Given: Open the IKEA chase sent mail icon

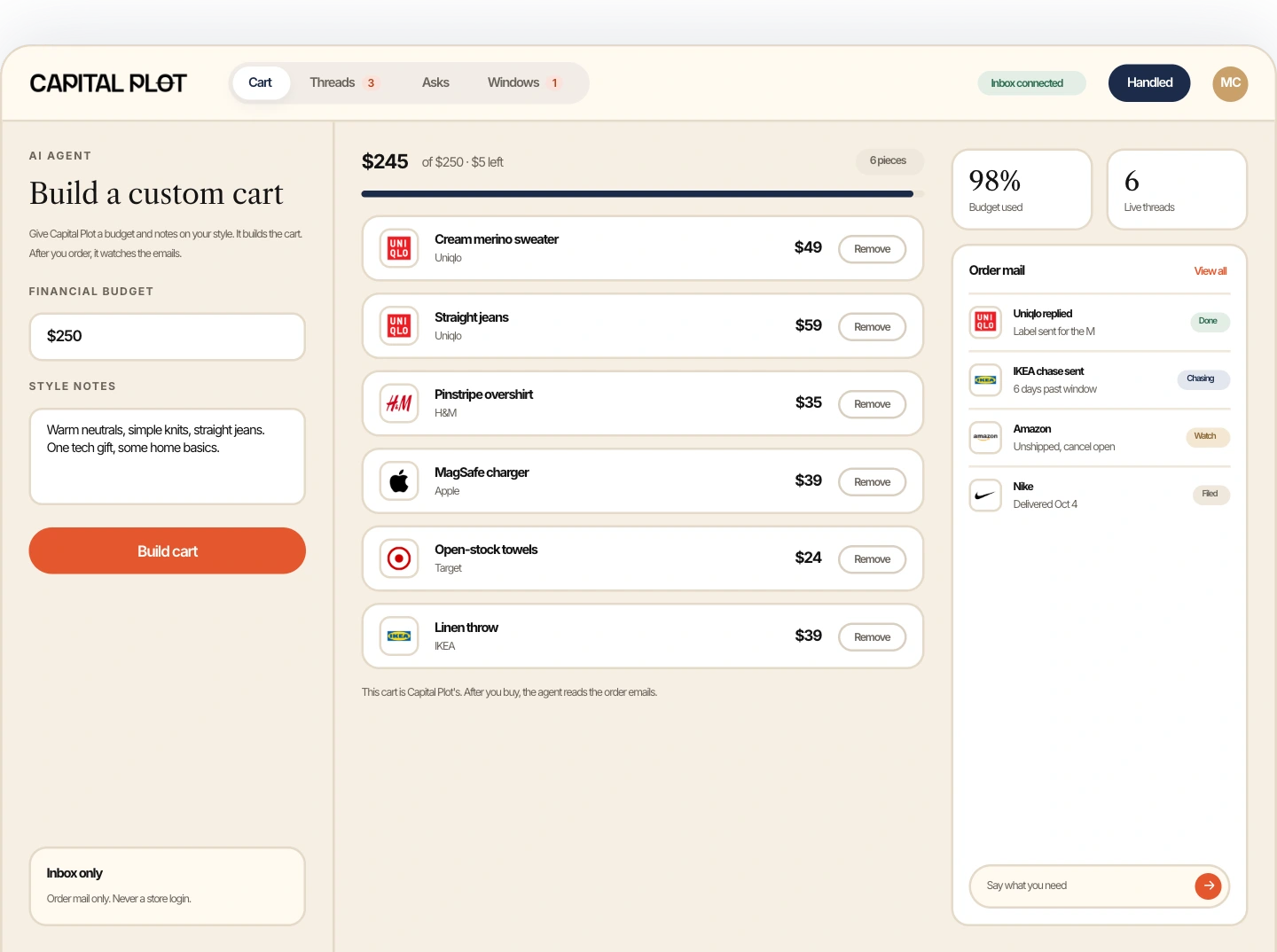Looking at the screenshot, I should 985,379.
